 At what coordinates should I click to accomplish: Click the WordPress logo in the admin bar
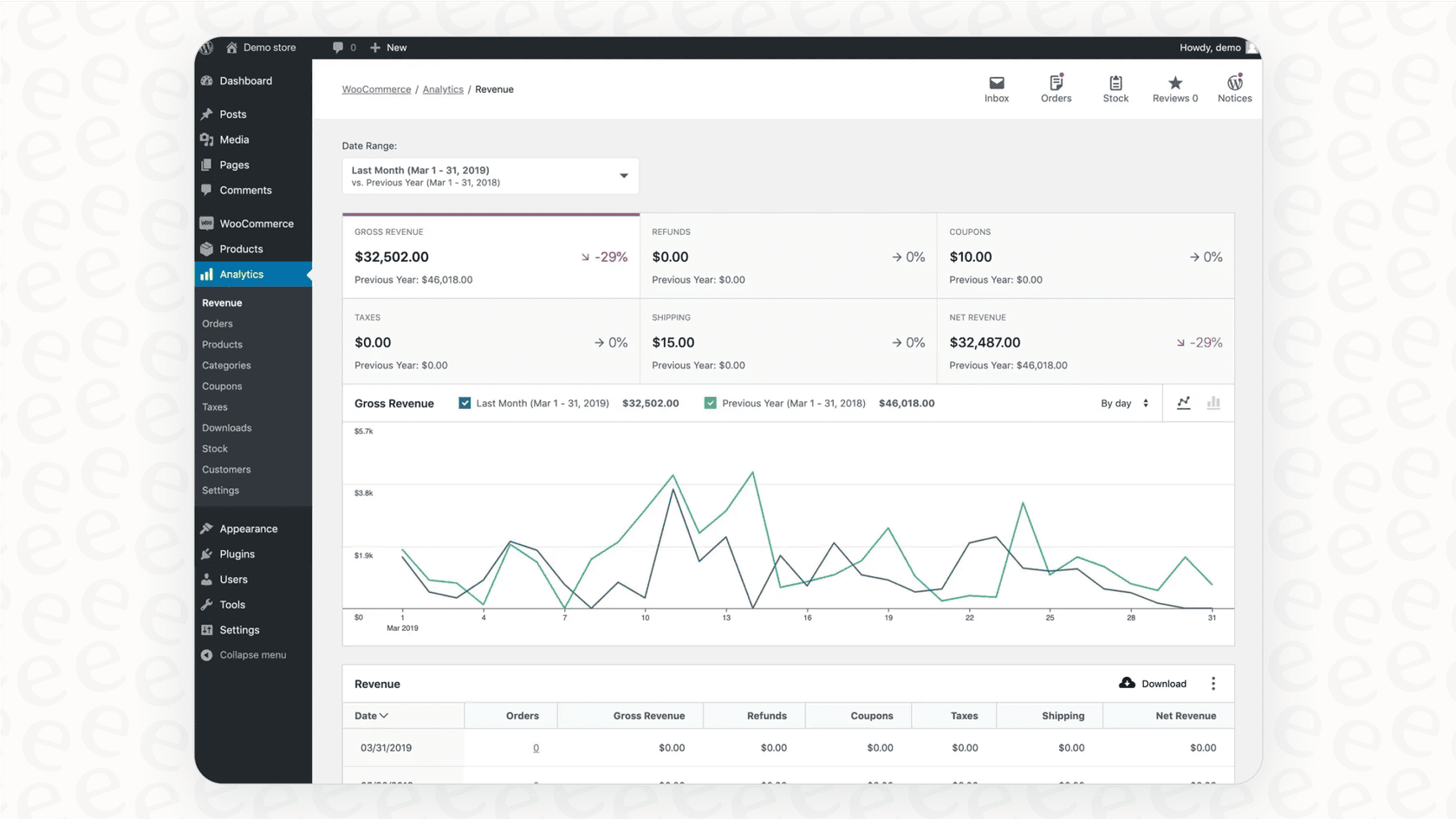tap(205, 48)
